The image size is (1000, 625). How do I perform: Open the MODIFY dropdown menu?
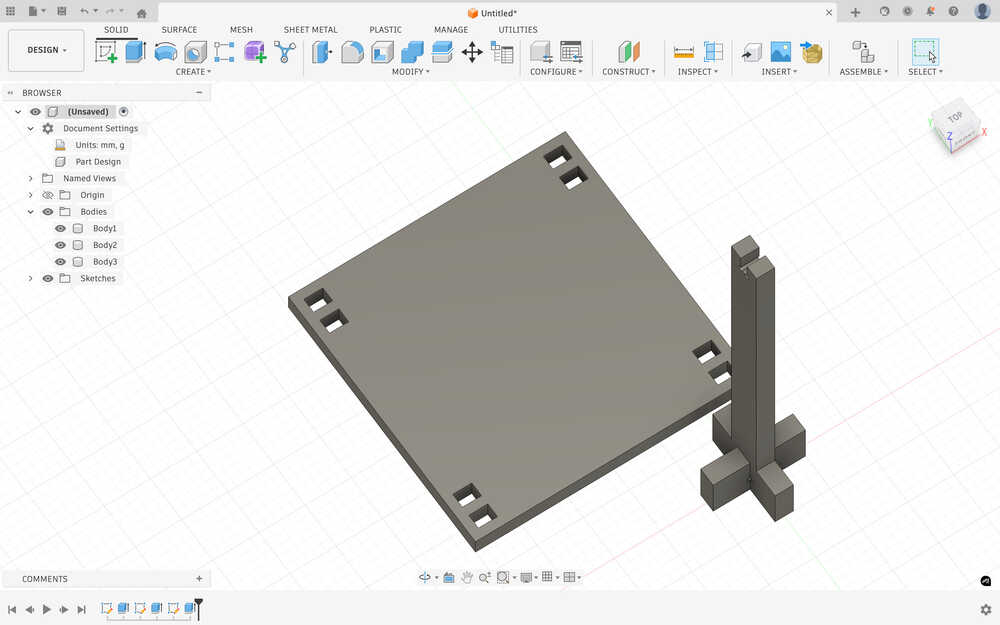pyautogui.click(x=411, y=71)
